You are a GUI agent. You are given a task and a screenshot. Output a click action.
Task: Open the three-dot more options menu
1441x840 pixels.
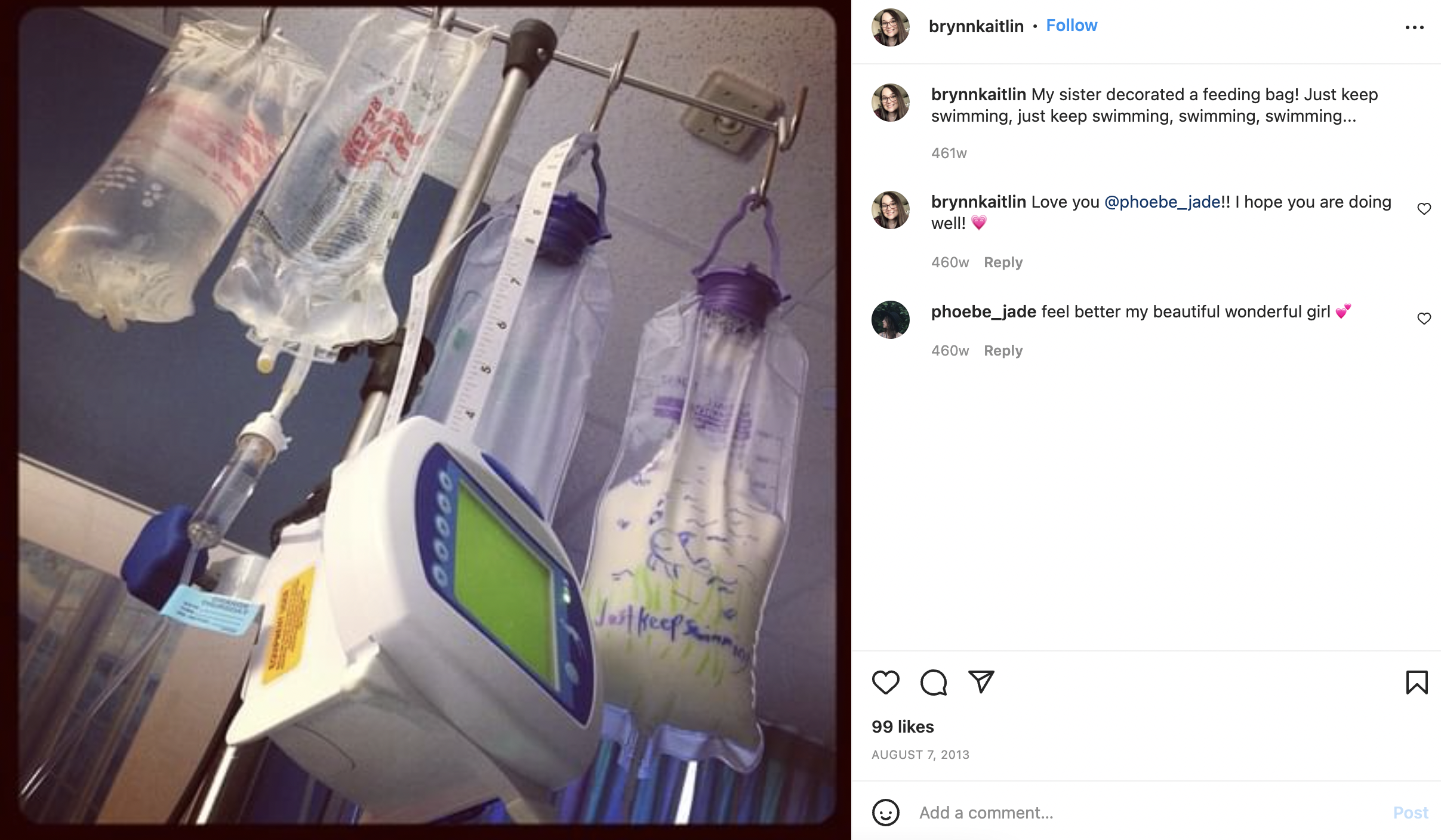coord(1414,27)
